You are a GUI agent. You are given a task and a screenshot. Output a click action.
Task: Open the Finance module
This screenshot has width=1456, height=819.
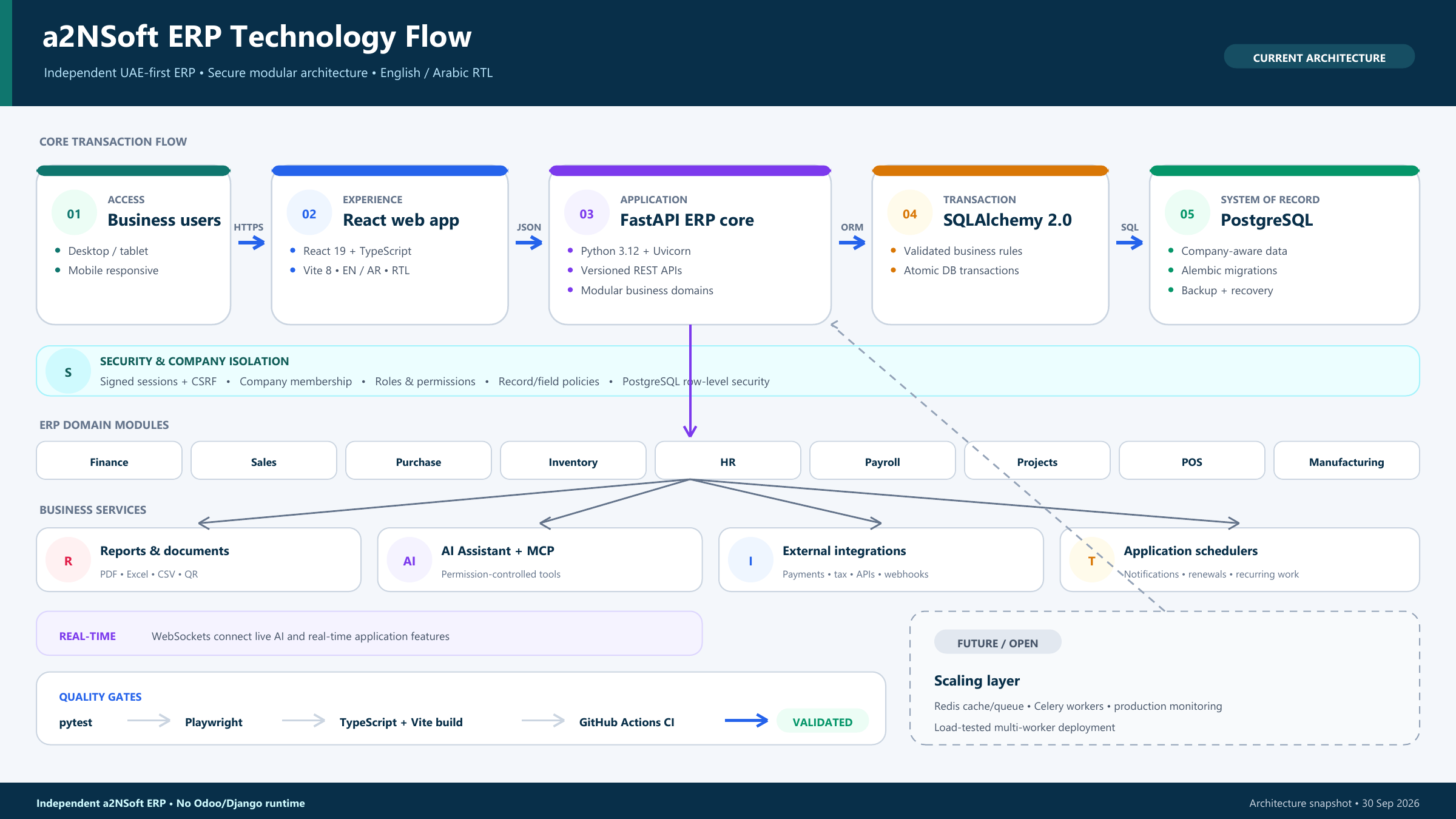(109, 461)
